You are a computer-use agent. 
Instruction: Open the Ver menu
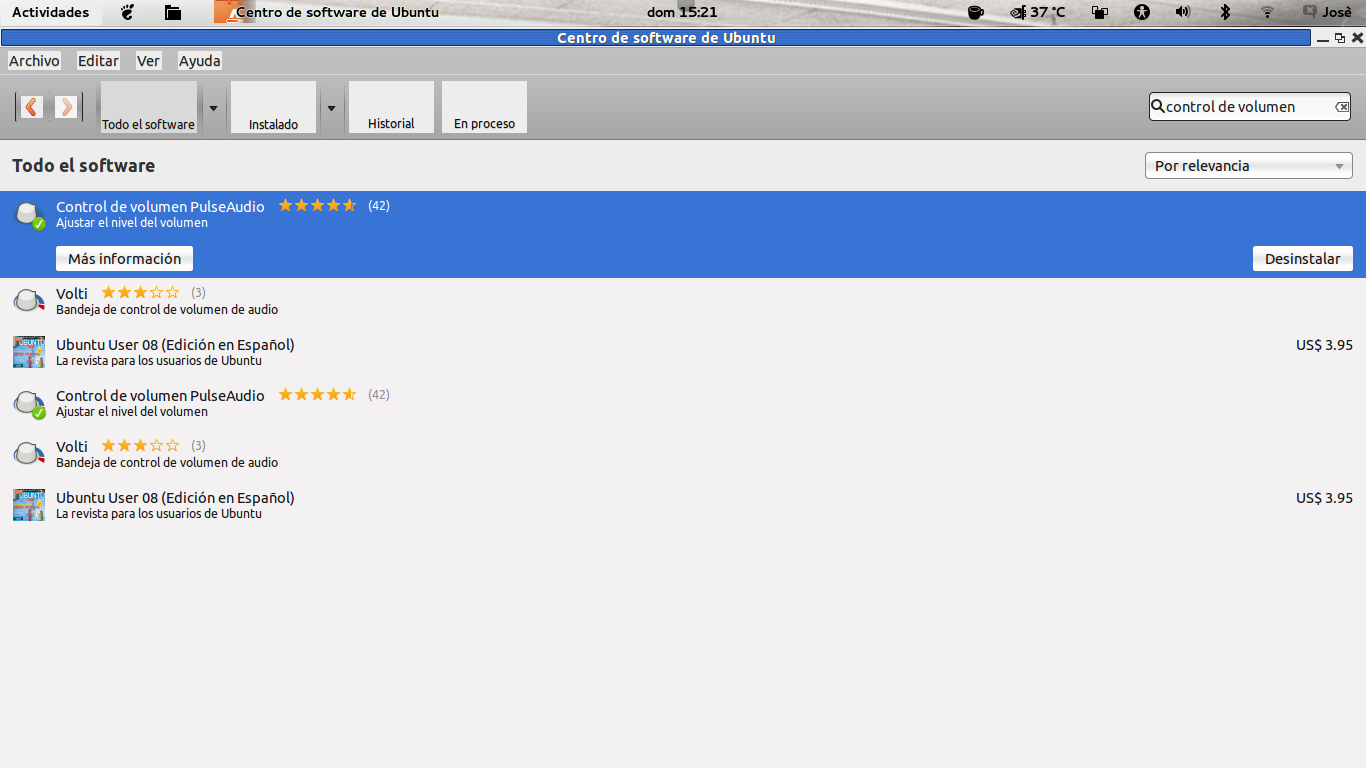point(148,61)
